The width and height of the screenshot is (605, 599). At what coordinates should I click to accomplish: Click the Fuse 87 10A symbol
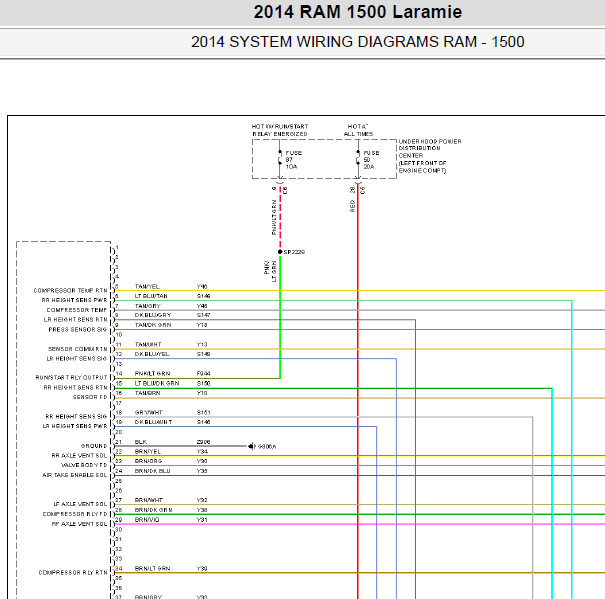tap(280, 159)
